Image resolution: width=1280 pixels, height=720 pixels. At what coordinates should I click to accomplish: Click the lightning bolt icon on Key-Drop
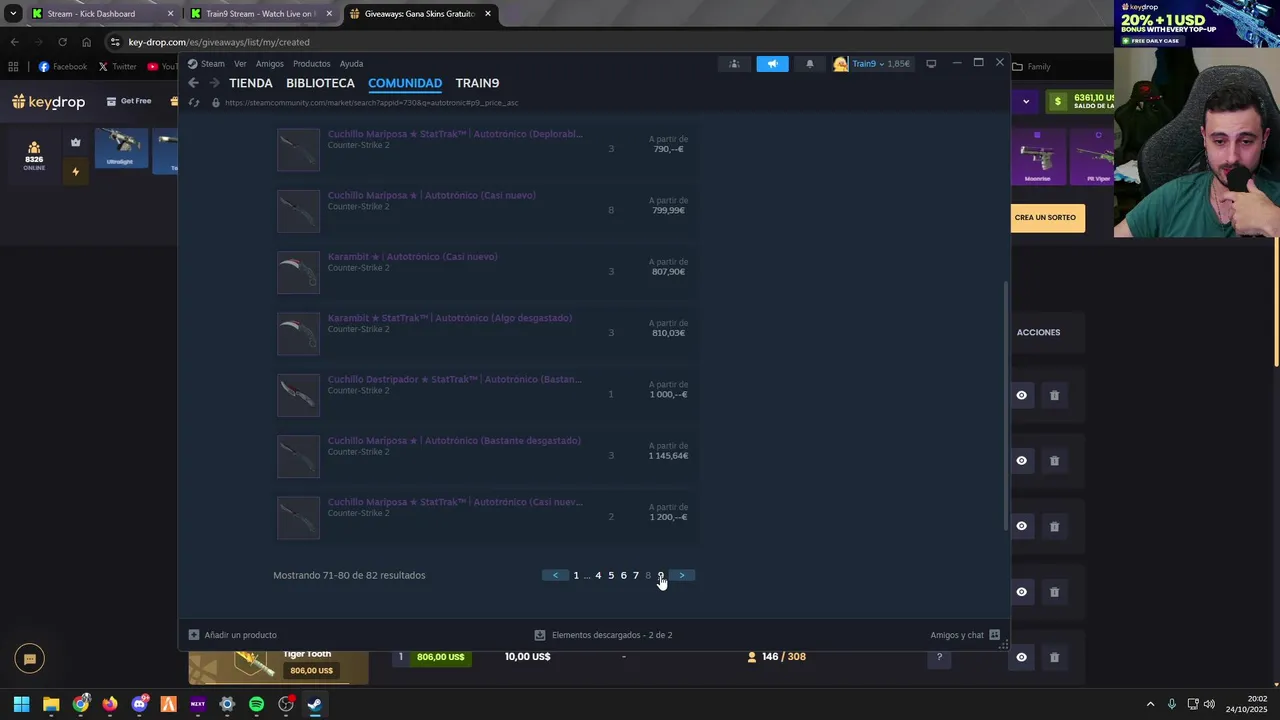[75, 172]
